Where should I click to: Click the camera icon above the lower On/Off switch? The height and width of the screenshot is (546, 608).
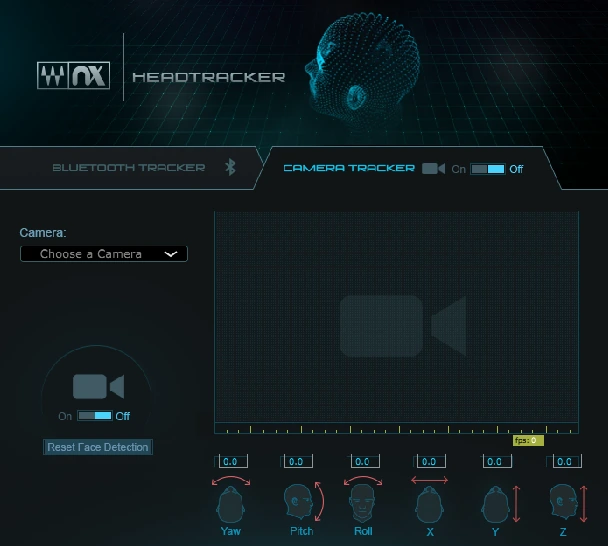[x=98, y=386]
